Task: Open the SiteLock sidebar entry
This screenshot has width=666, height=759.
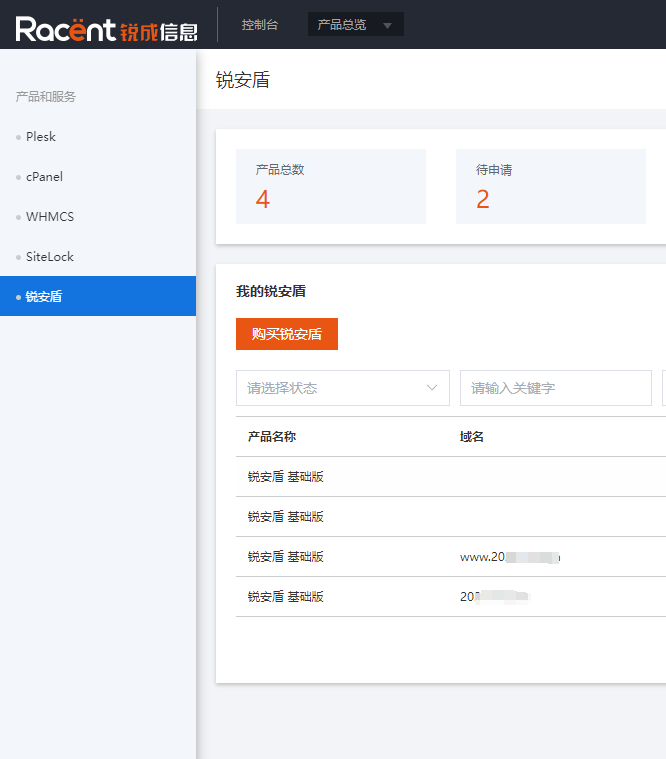Action: [x=50, y=257]
